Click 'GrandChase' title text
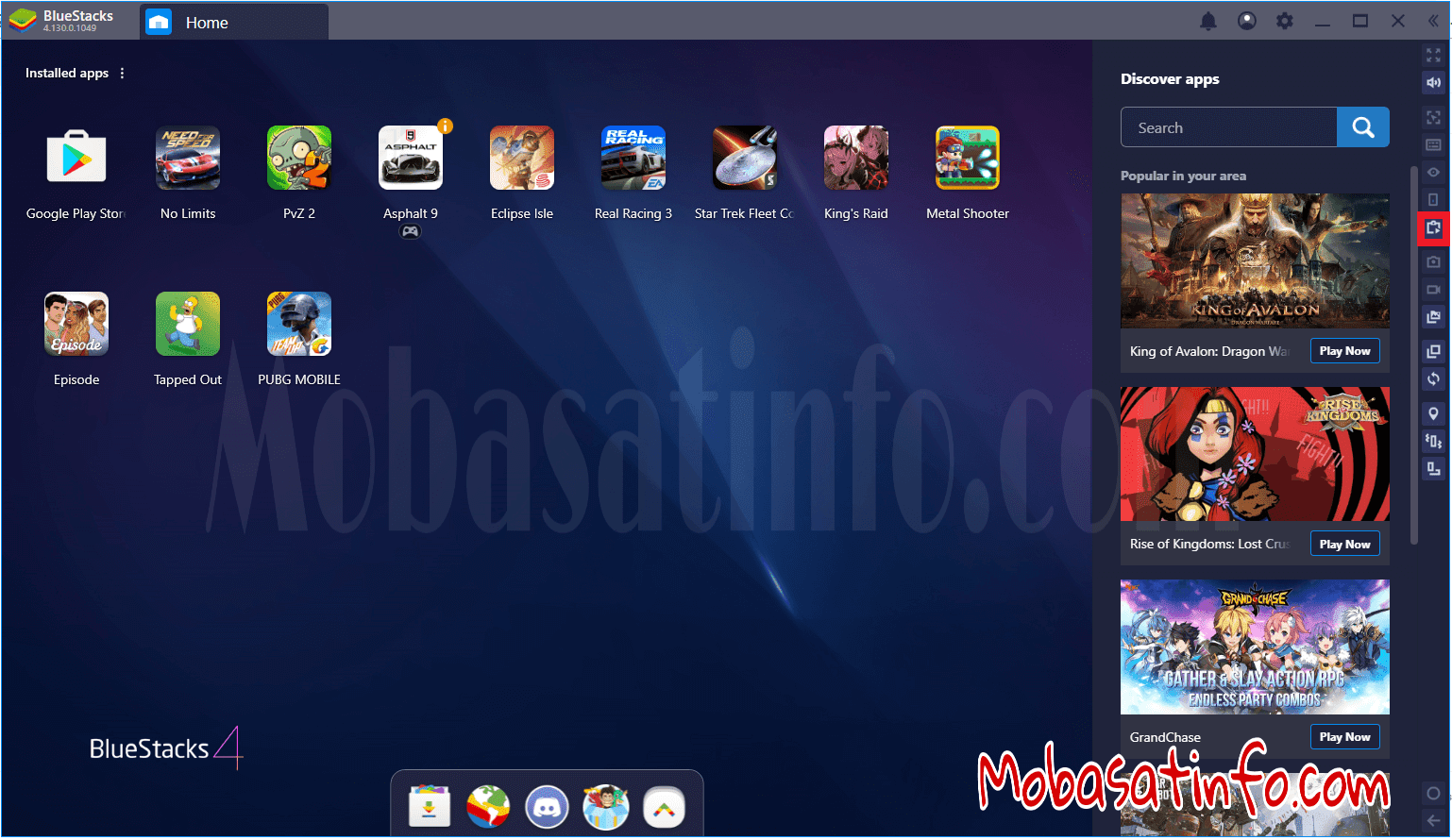Image resolution: width=1452 pixels, height=840 pixels. tap(1165, 737)
